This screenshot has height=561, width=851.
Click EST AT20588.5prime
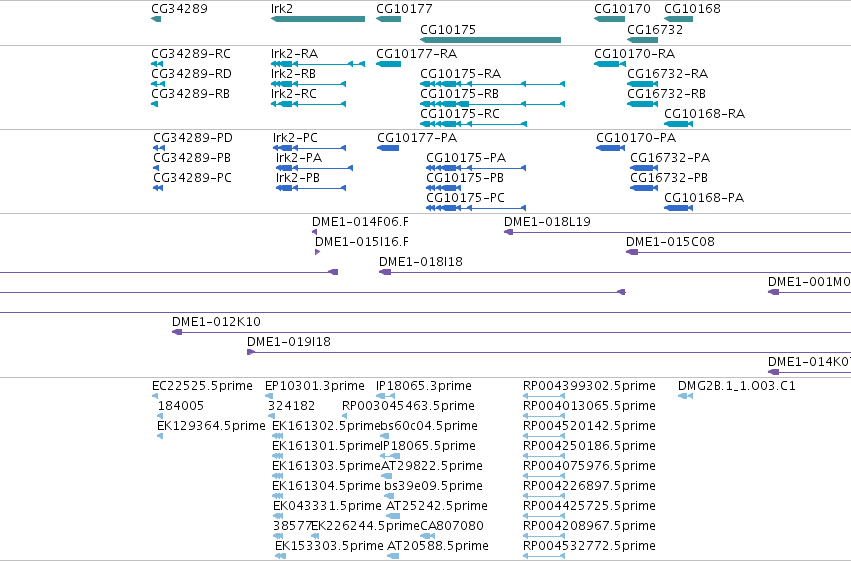pos(437,546)
